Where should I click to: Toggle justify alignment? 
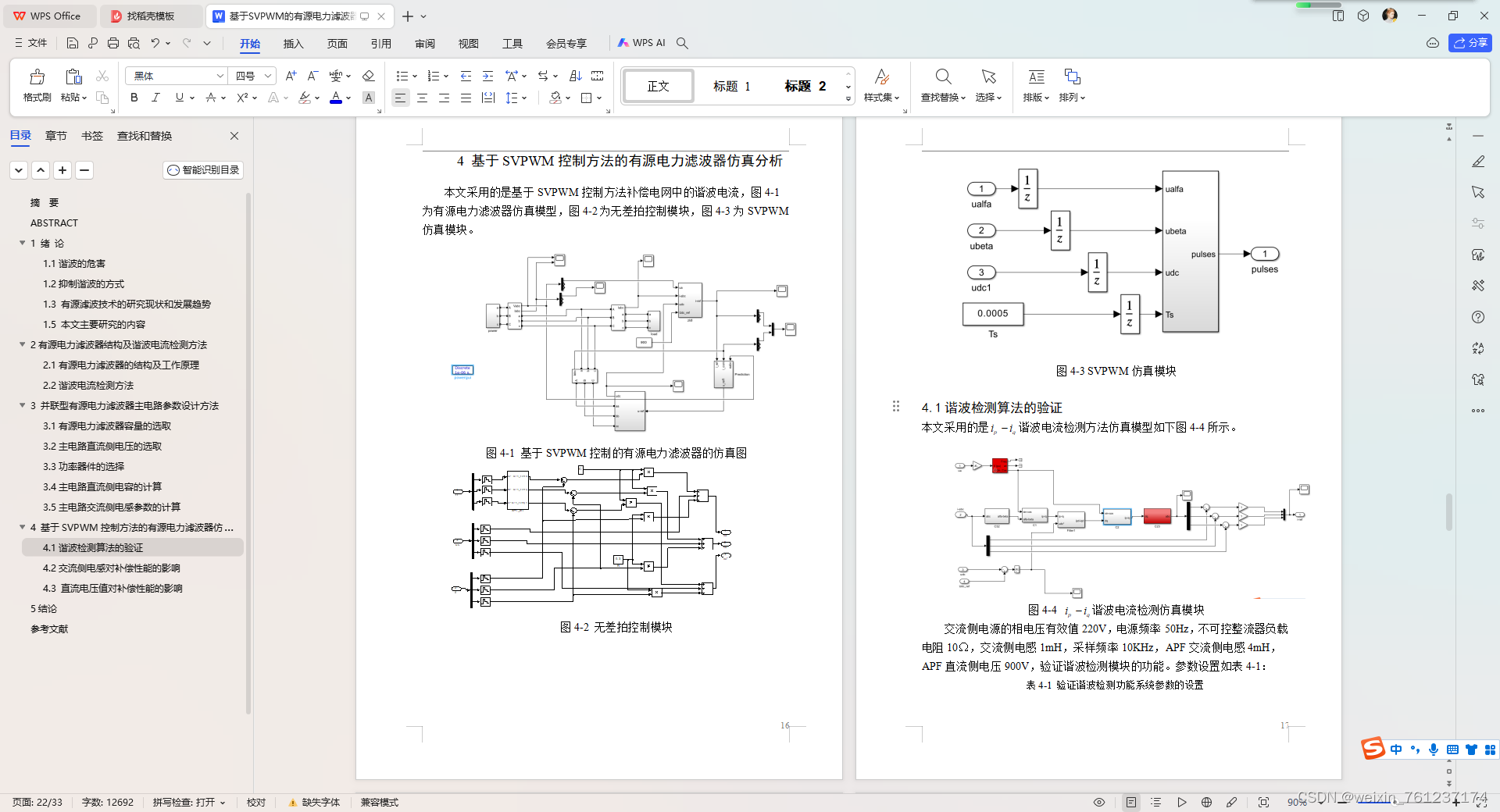pos(466,98)
